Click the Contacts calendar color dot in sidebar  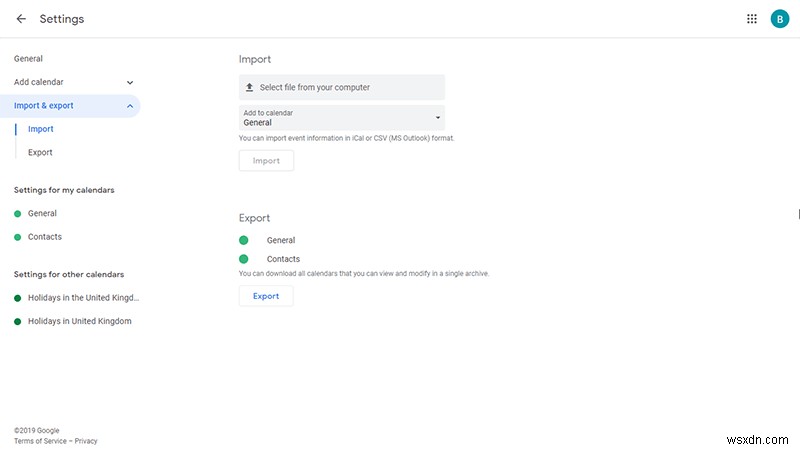click(18, 237)
